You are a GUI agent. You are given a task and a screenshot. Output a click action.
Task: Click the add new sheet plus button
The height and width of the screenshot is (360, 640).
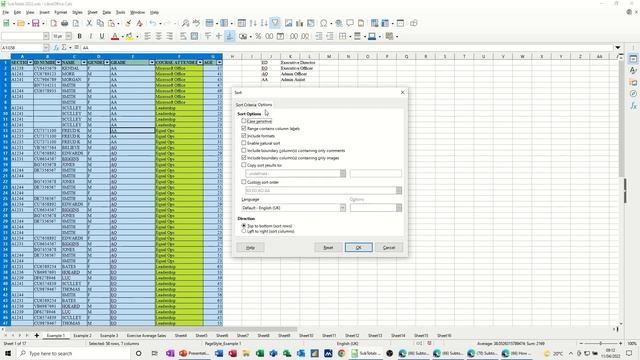pyautogui.click(x=36, y=336)
